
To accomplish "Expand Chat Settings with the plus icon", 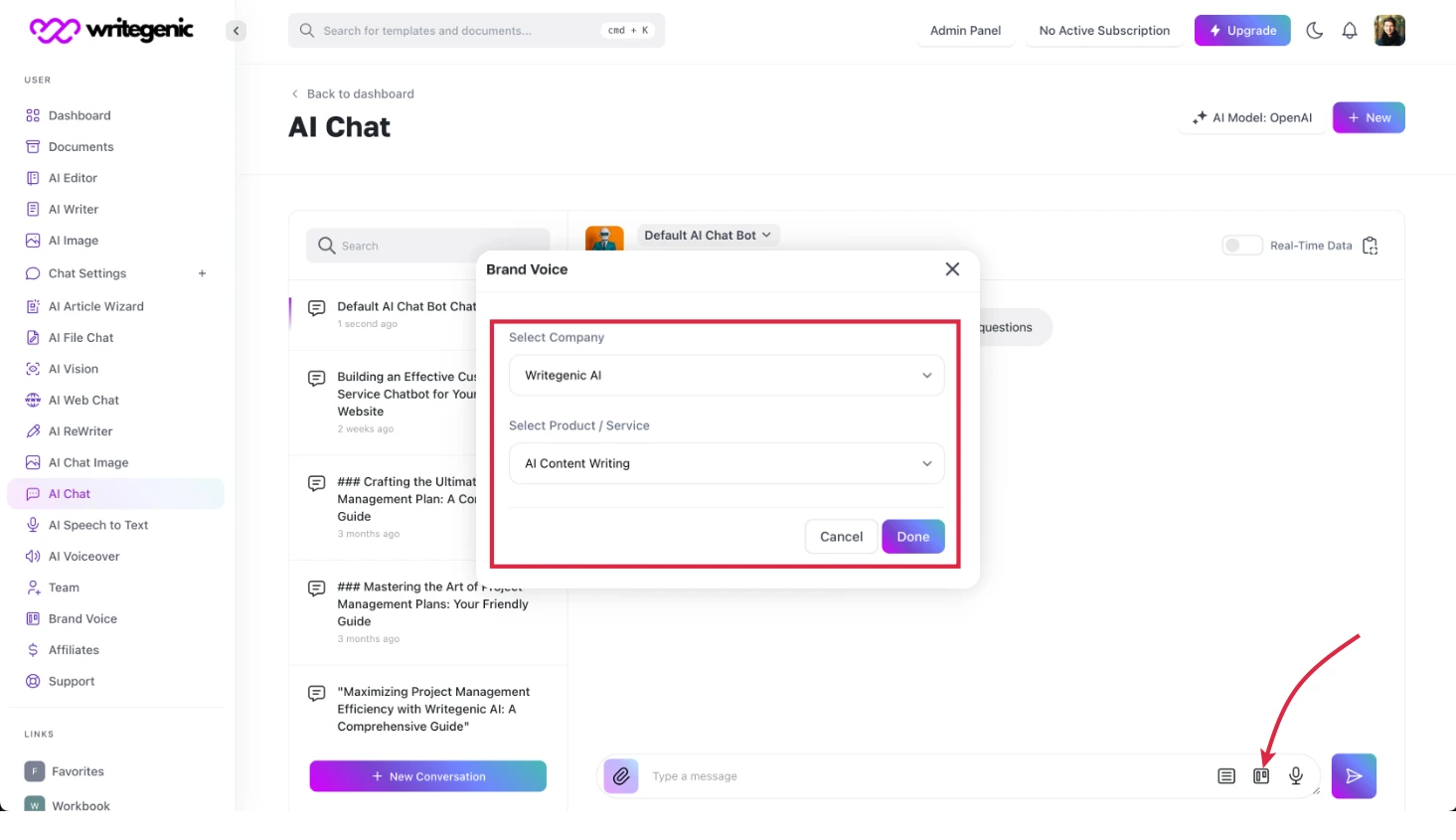I will point(202,273).
